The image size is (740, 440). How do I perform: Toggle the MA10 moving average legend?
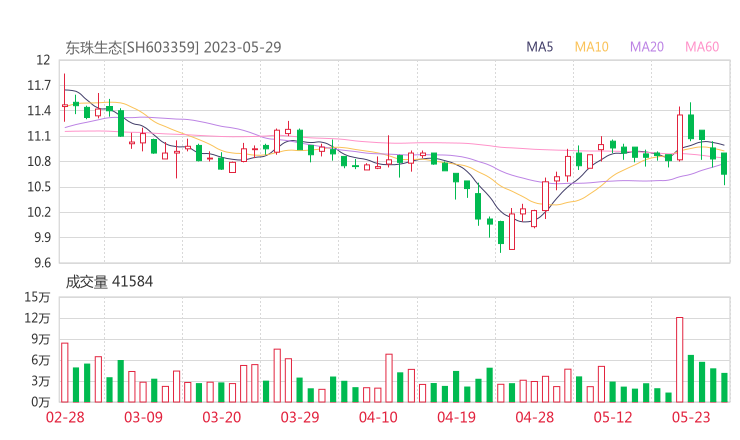592,47
